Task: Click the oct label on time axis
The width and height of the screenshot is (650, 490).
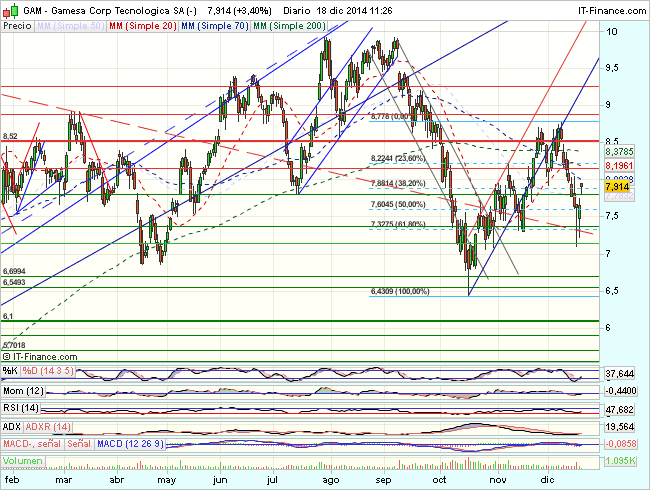Action: tap(439, 480)
